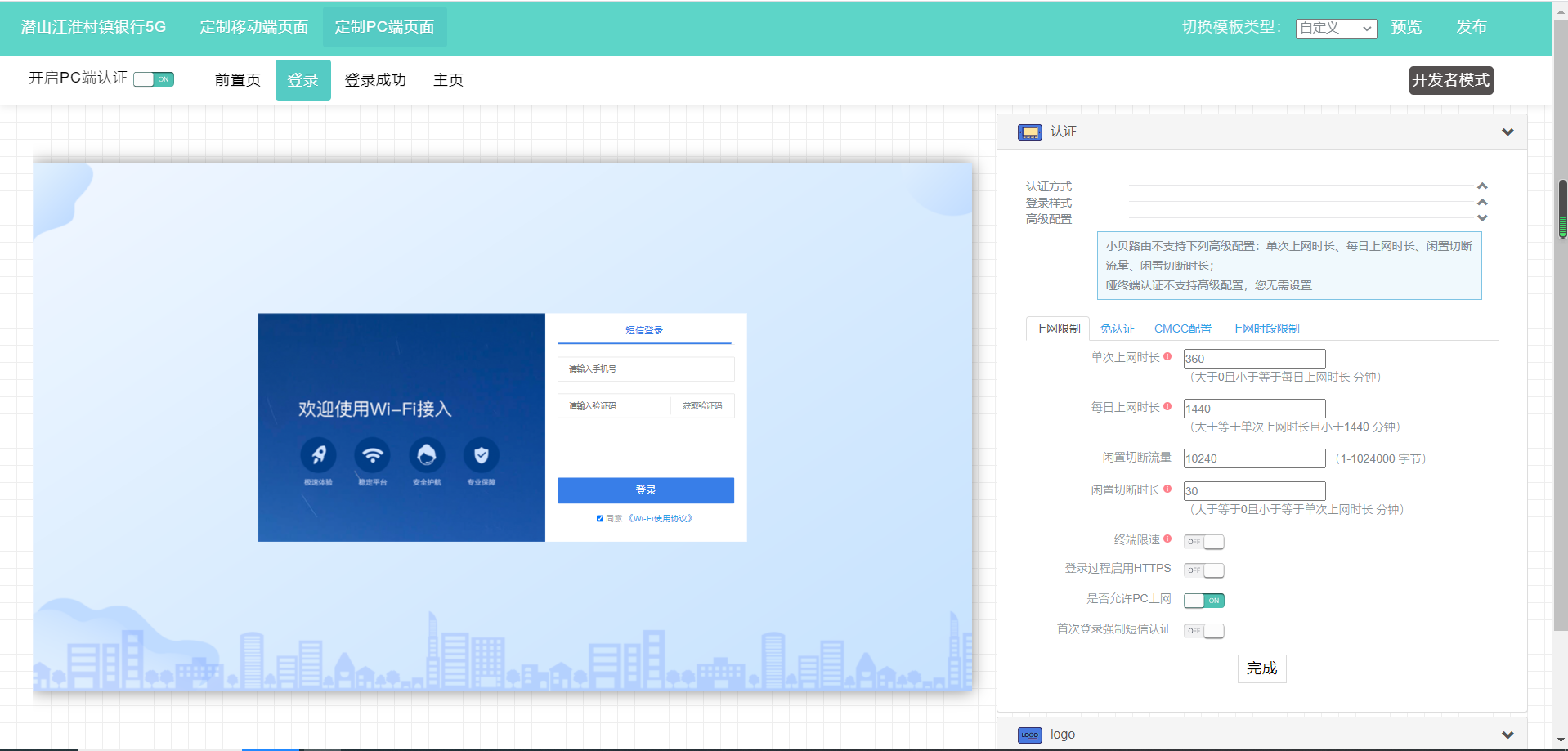This screenshot has height=751, width=1568.
Task: Focus the 单次上网时长 input field
Action: click(1254, 359)
